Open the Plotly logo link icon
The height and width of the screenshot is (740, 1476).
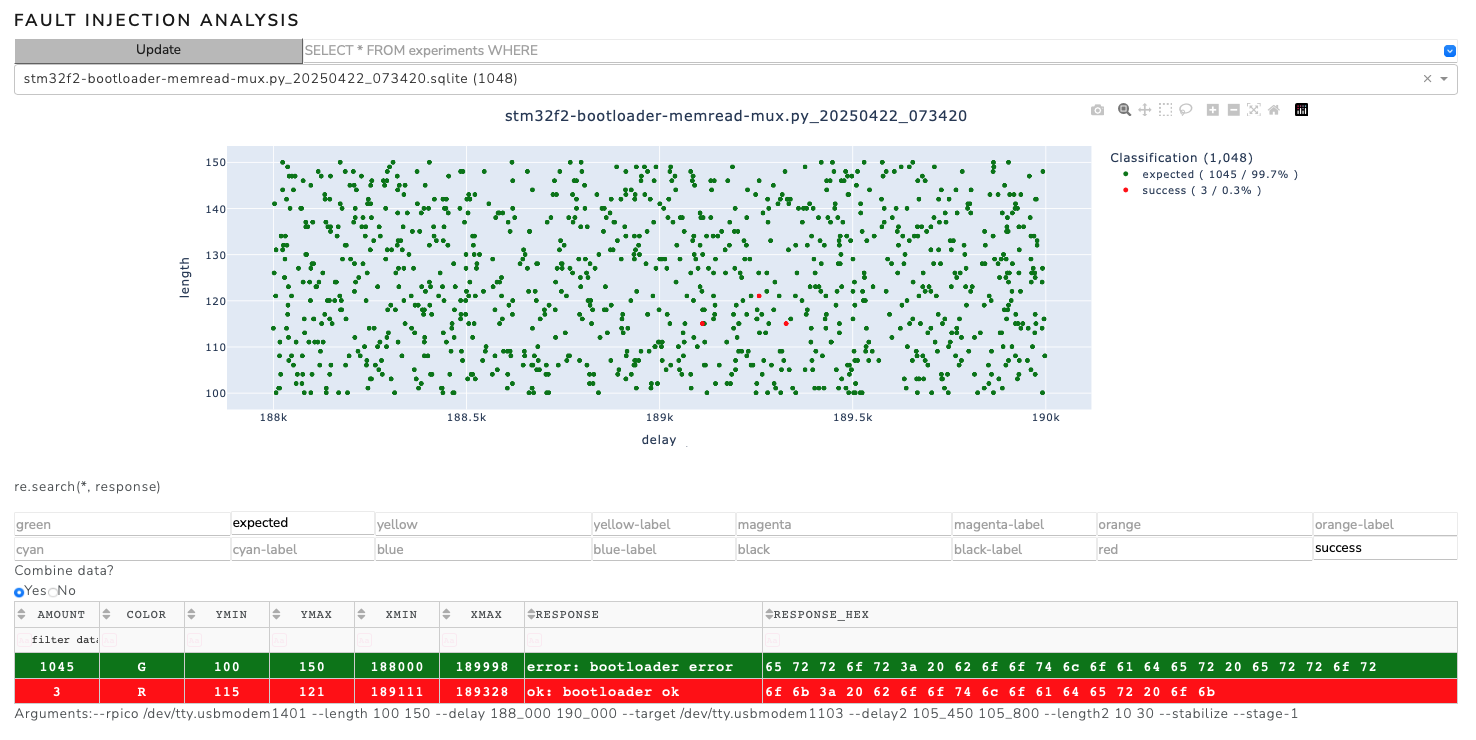pos(1301,110)
